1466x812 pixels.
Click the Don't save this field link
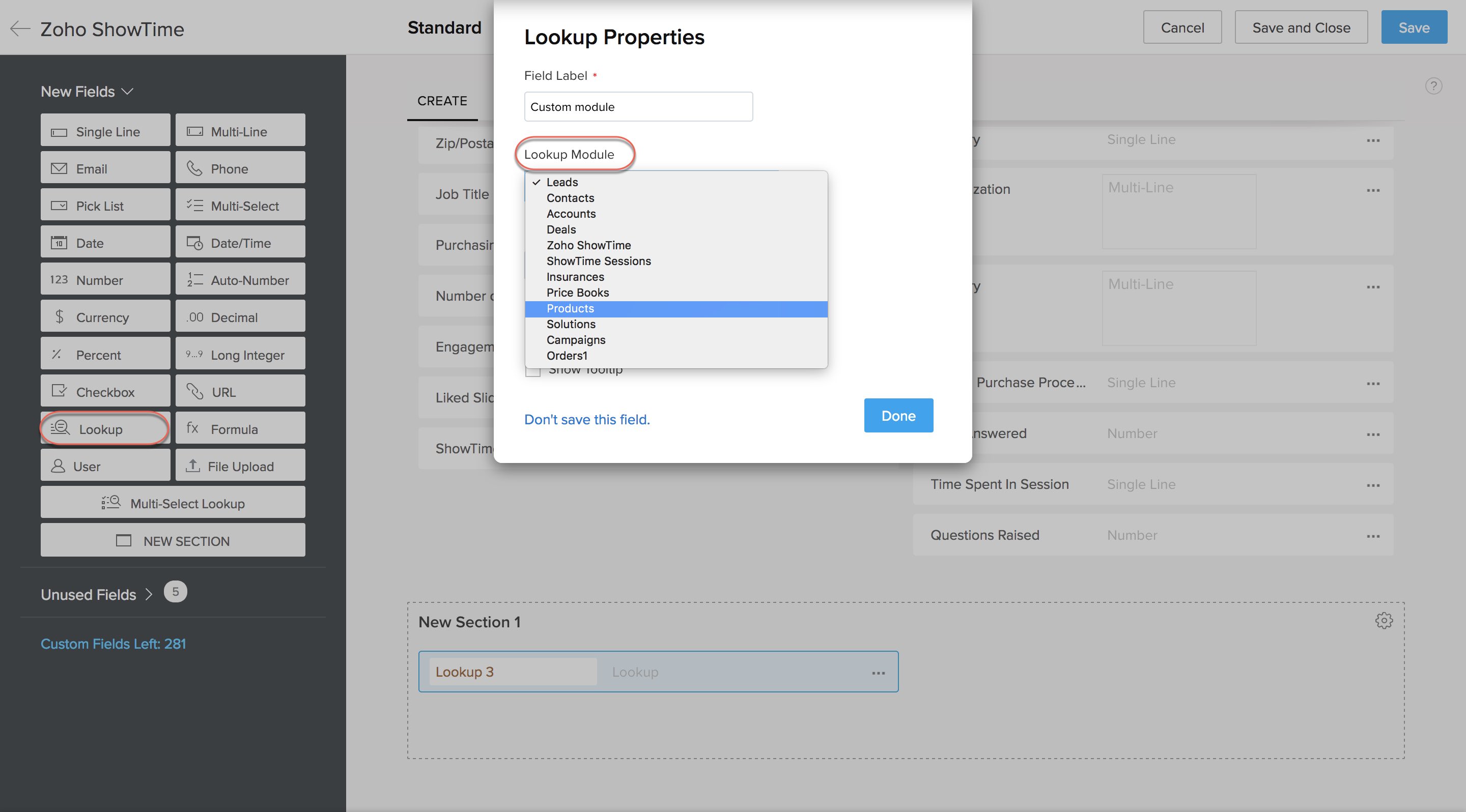[587, 420]
